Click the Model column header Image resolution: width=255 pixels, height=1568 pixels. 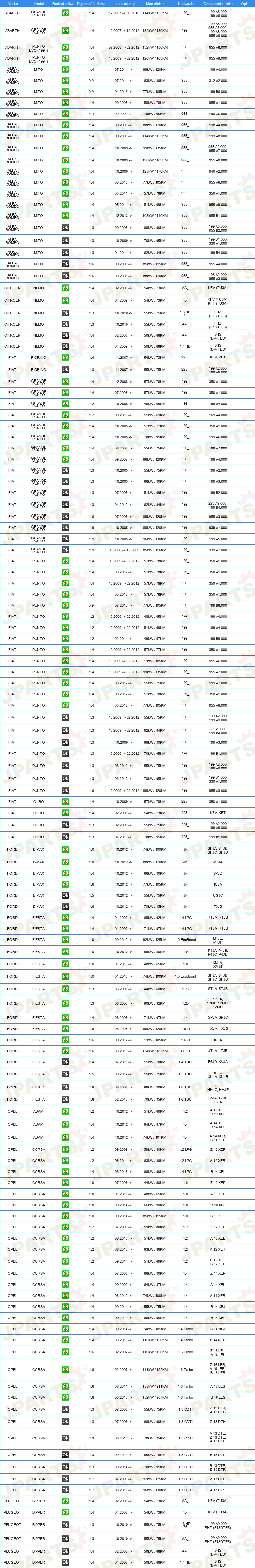(x=38, y=3)
